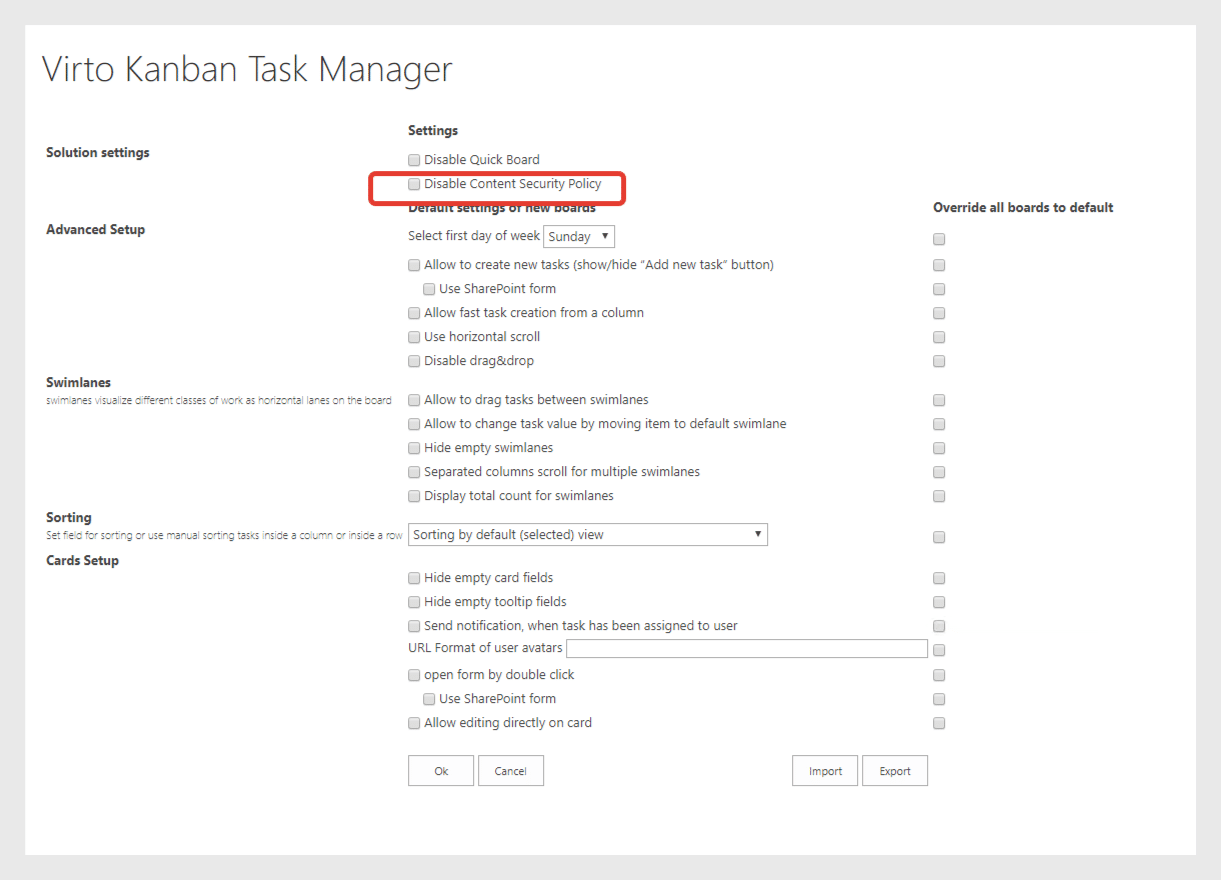The height and width of the screenshot is (880, 1221).
Task: Tick override checkbox for Disable drag&drop
Action: point(939,362)
